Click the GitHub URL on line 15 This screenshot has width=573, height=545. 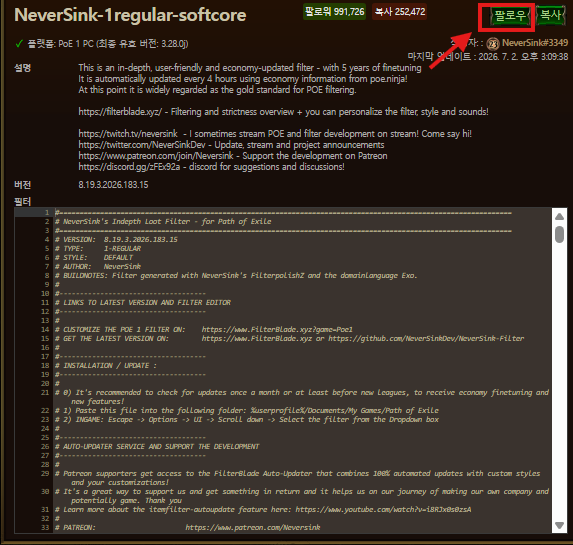(x=426, y=338)
